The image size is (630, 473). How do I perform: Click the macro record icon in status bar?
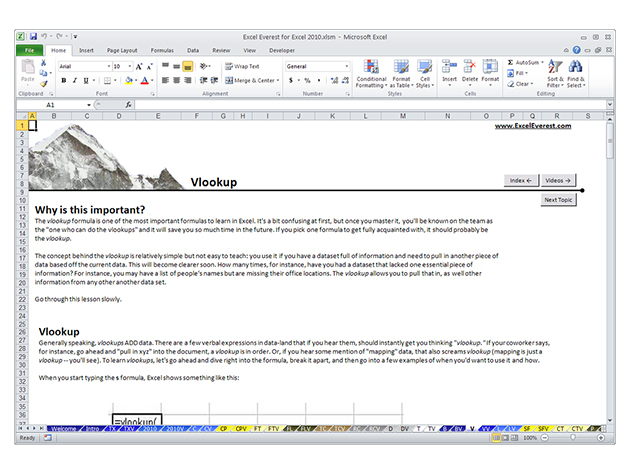[x=47, y=438]
